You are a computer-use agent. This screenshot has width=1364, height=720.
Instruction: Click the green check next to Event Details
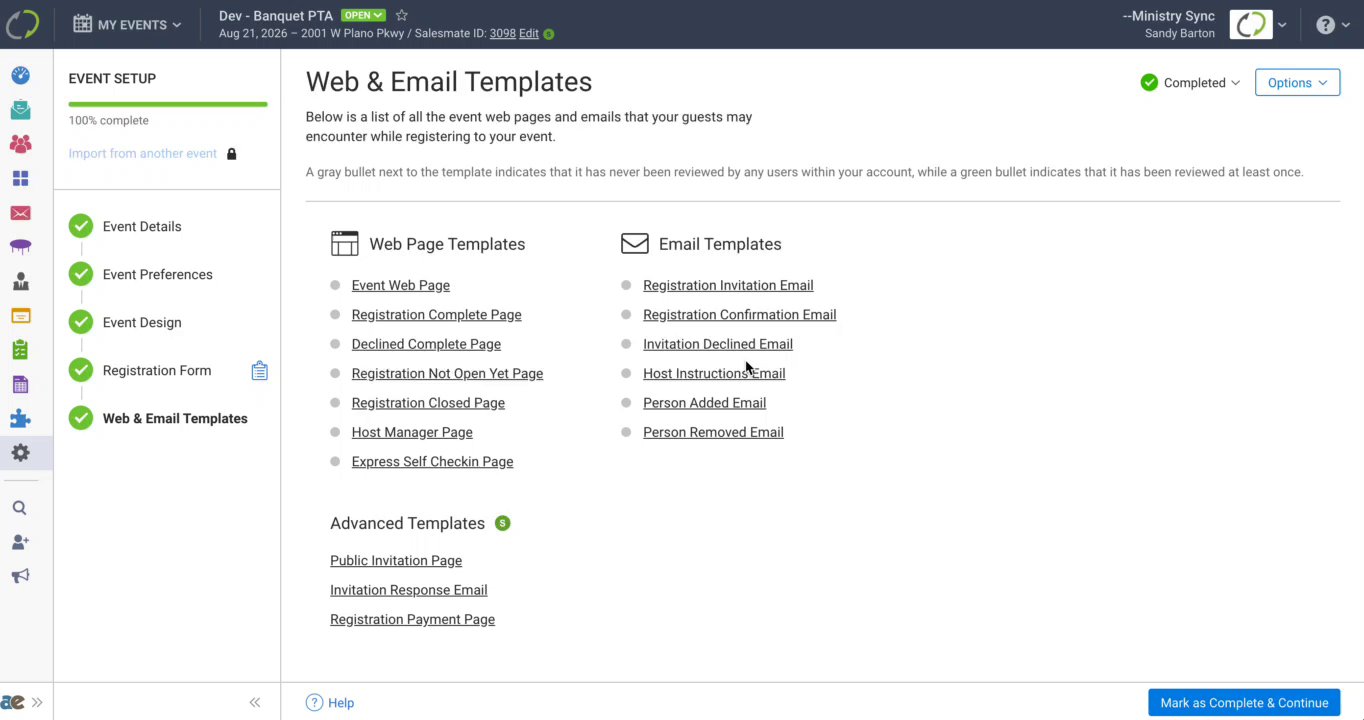click(81, 226)
